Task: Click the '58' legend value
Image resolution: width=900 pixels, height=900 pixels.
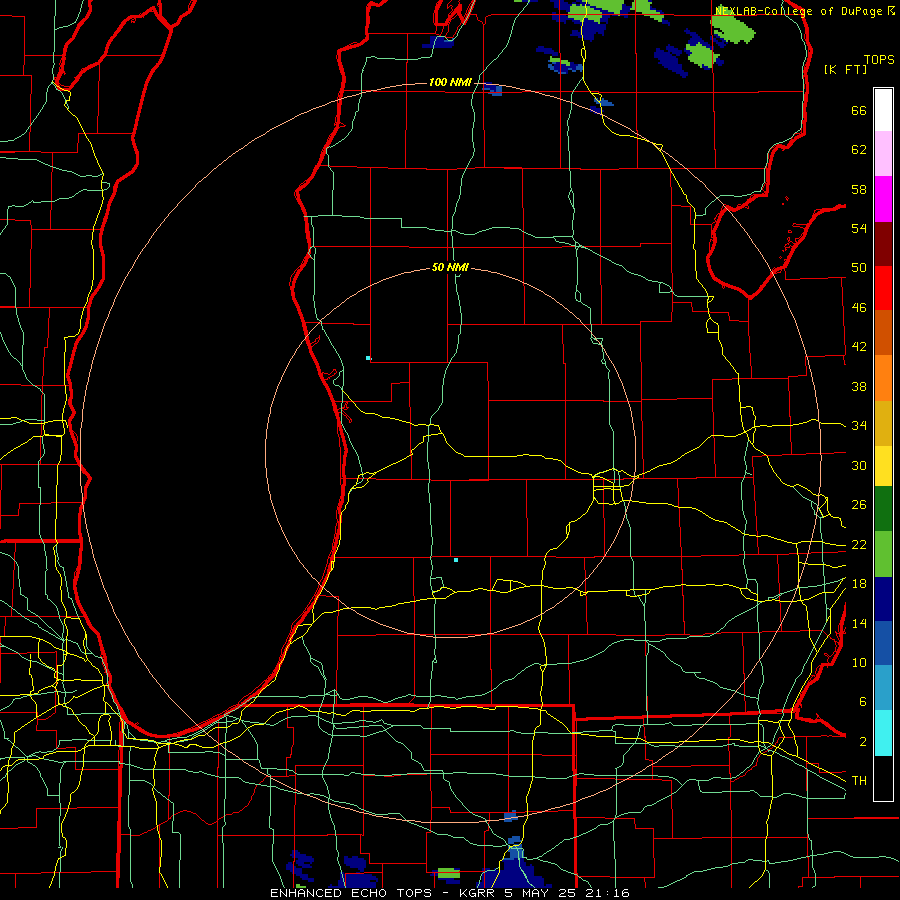Action: pos(859,189)
